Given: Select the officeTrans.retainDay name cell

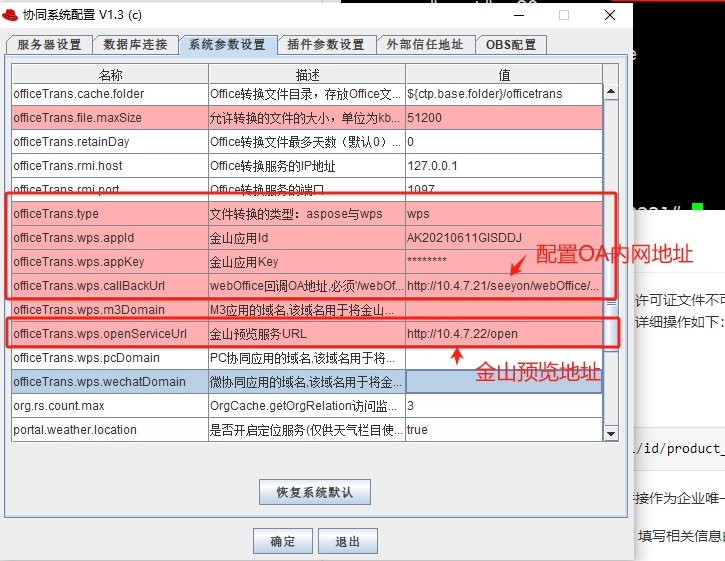Looking at the screenshot, I should tap(110, 142).
